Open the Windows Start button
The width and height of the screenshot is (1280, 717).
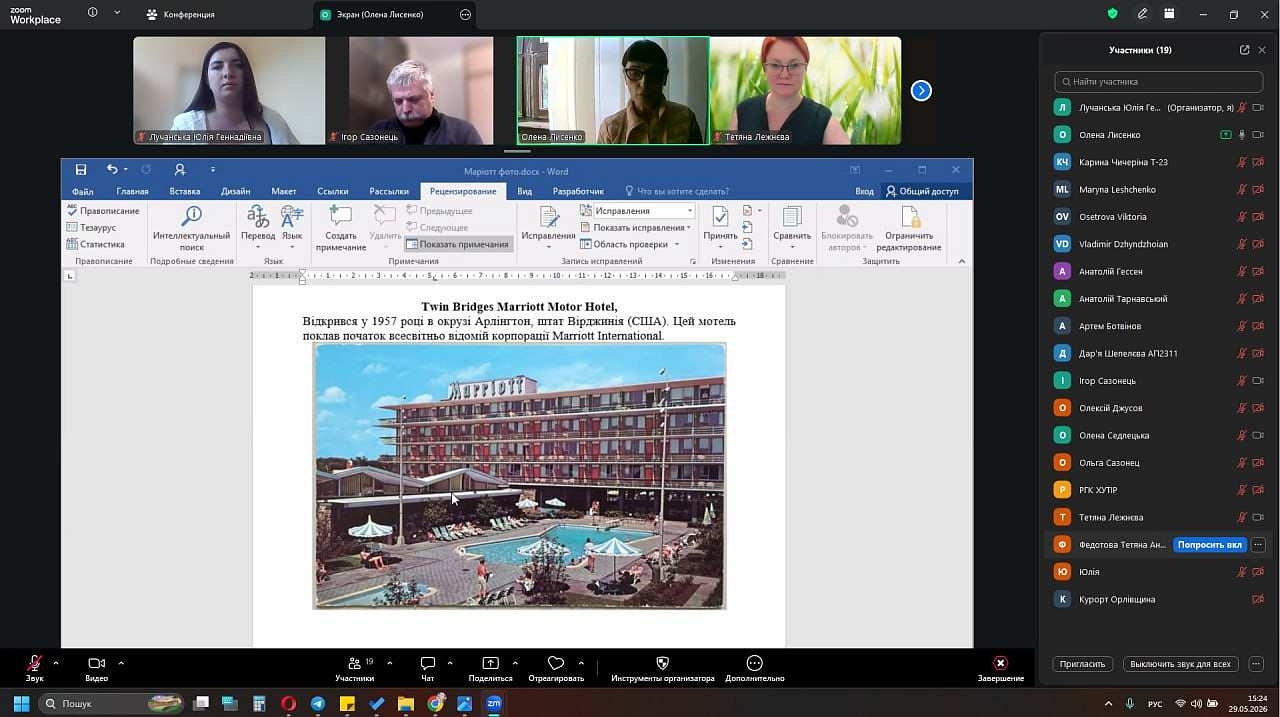coord(21,704)
